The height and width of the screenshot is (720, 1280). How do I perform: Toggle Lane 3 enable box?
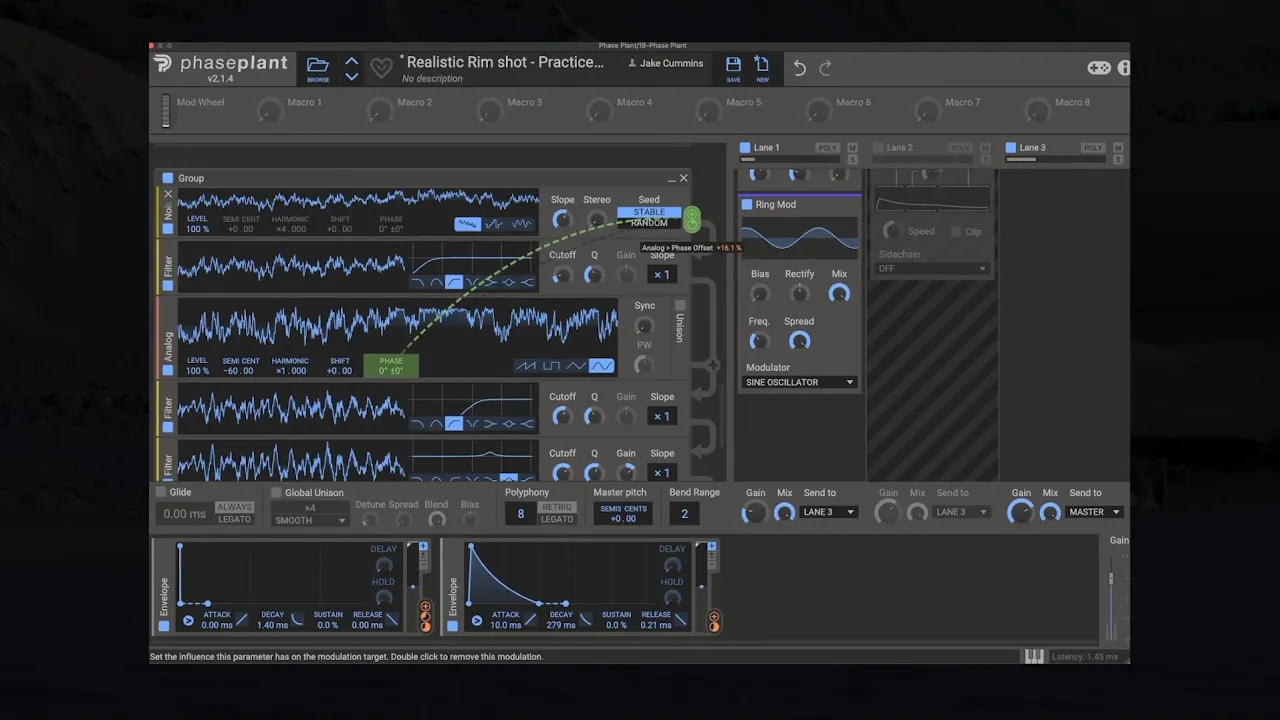[1011, 148]
